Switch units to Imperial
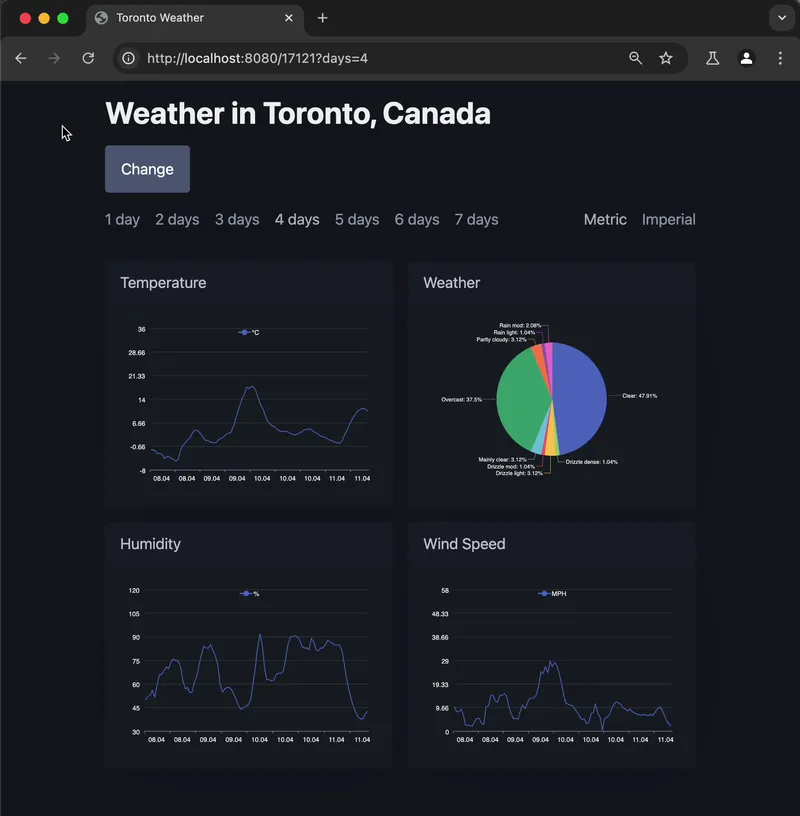Screen dimensions: 800x816 point(669,219)
